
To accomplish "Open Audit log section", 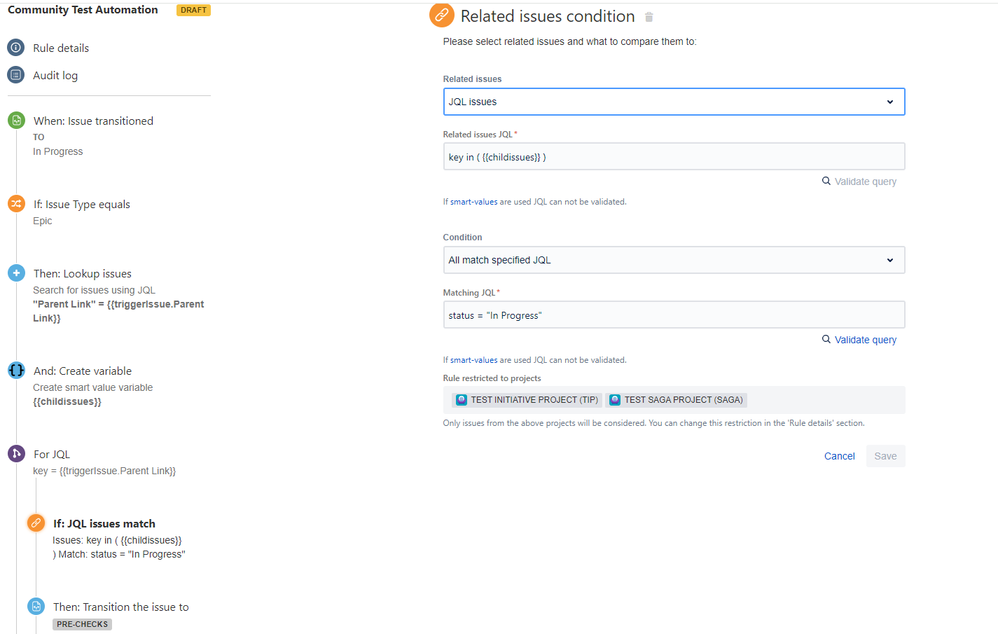I will click(x=55, y=75).
